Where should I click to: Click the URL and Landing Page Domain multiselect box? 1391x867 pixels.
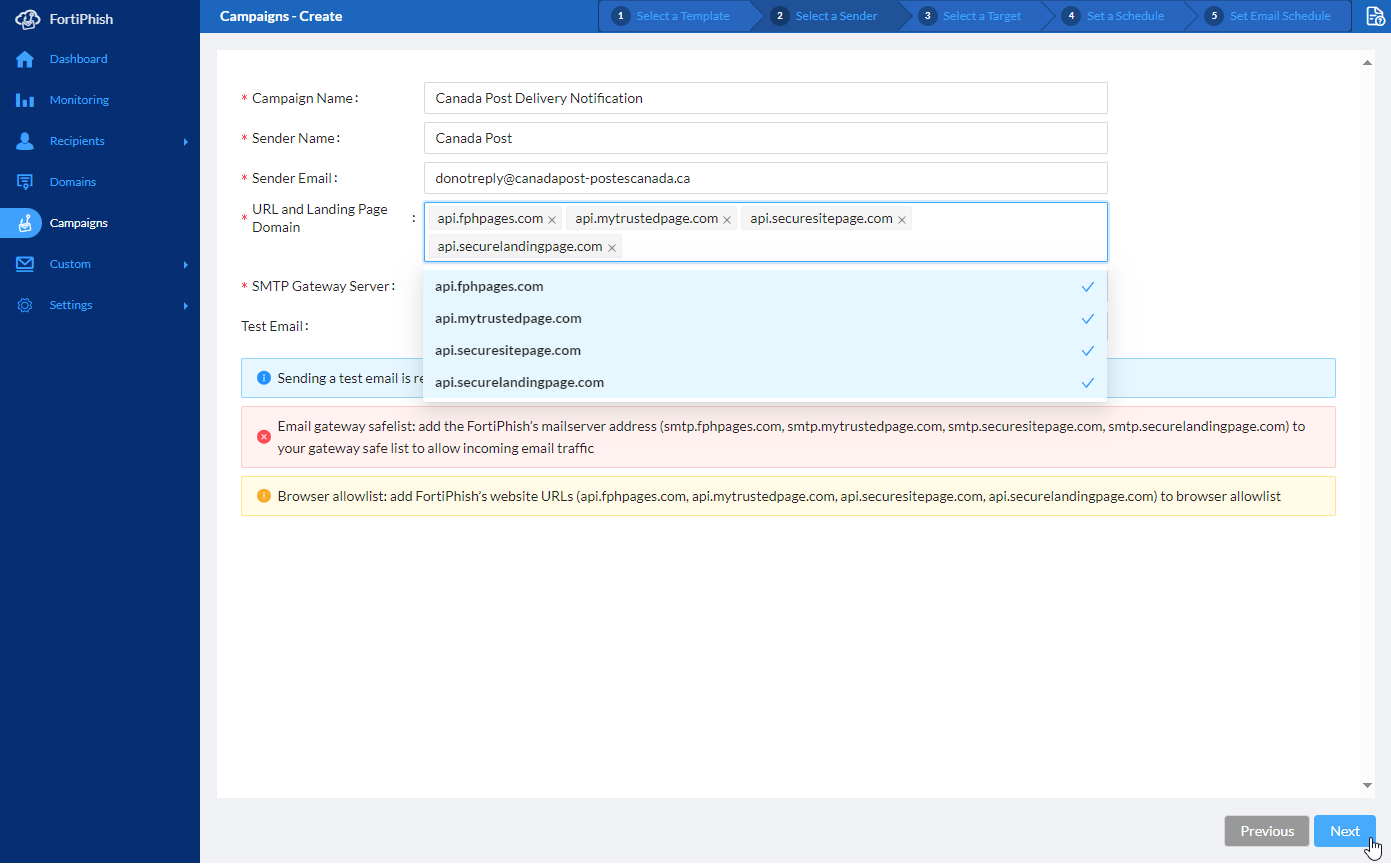765,232
